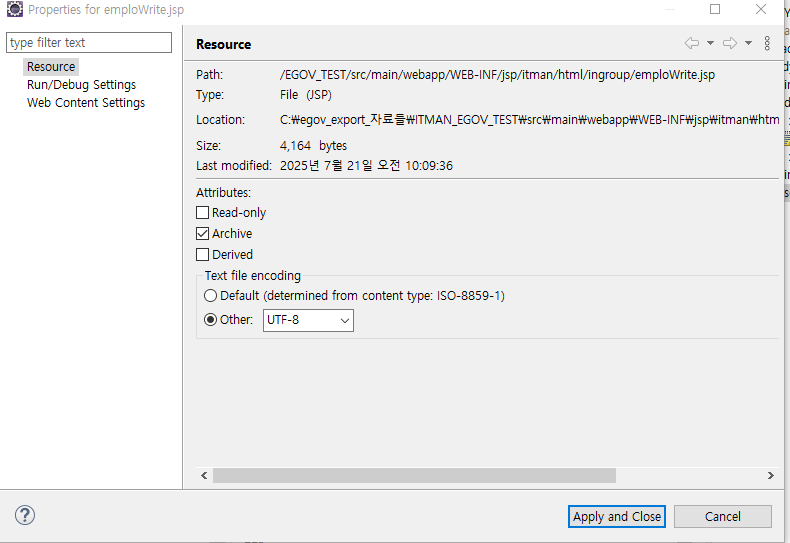Click the scrollbar left arrow

click(x=204, y=476)
